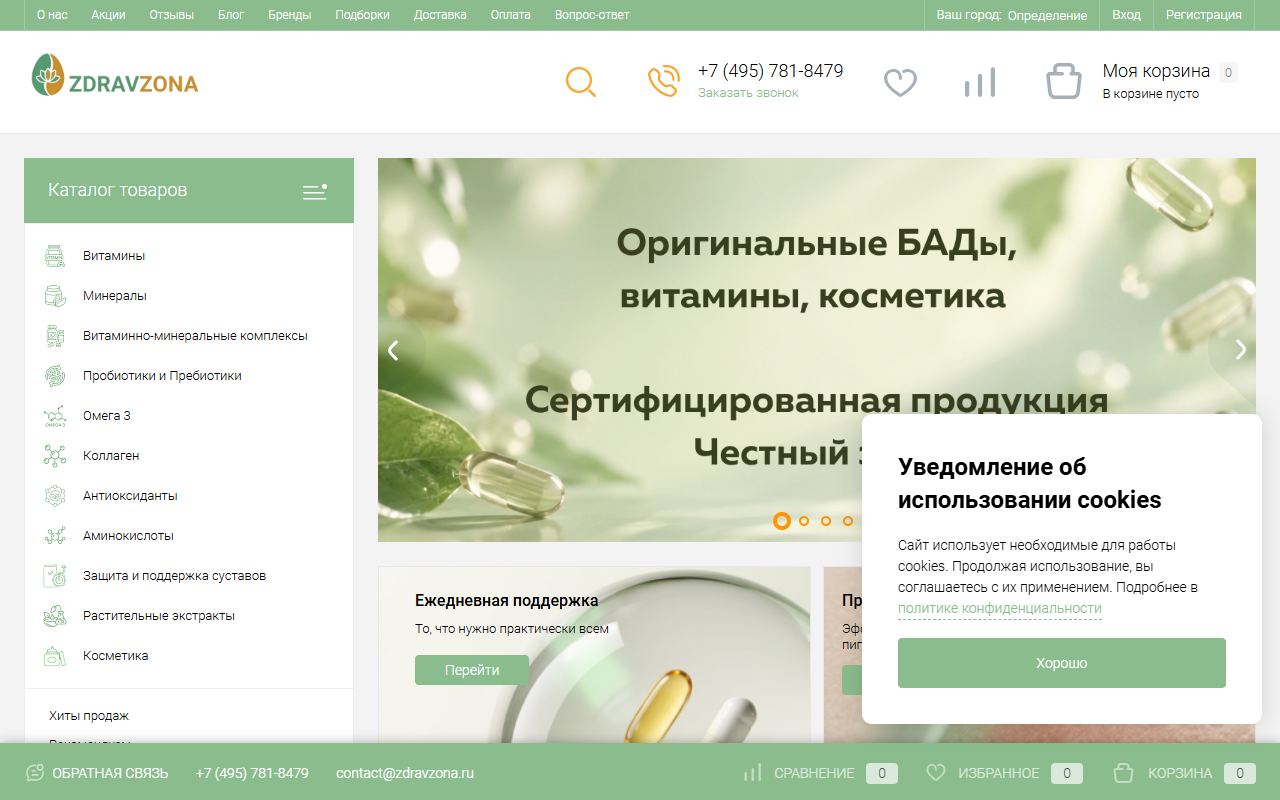This screenshot has width=1280, height=800.
Task: Click the ZdravZona logo
Action: click(x=115, y=75)
